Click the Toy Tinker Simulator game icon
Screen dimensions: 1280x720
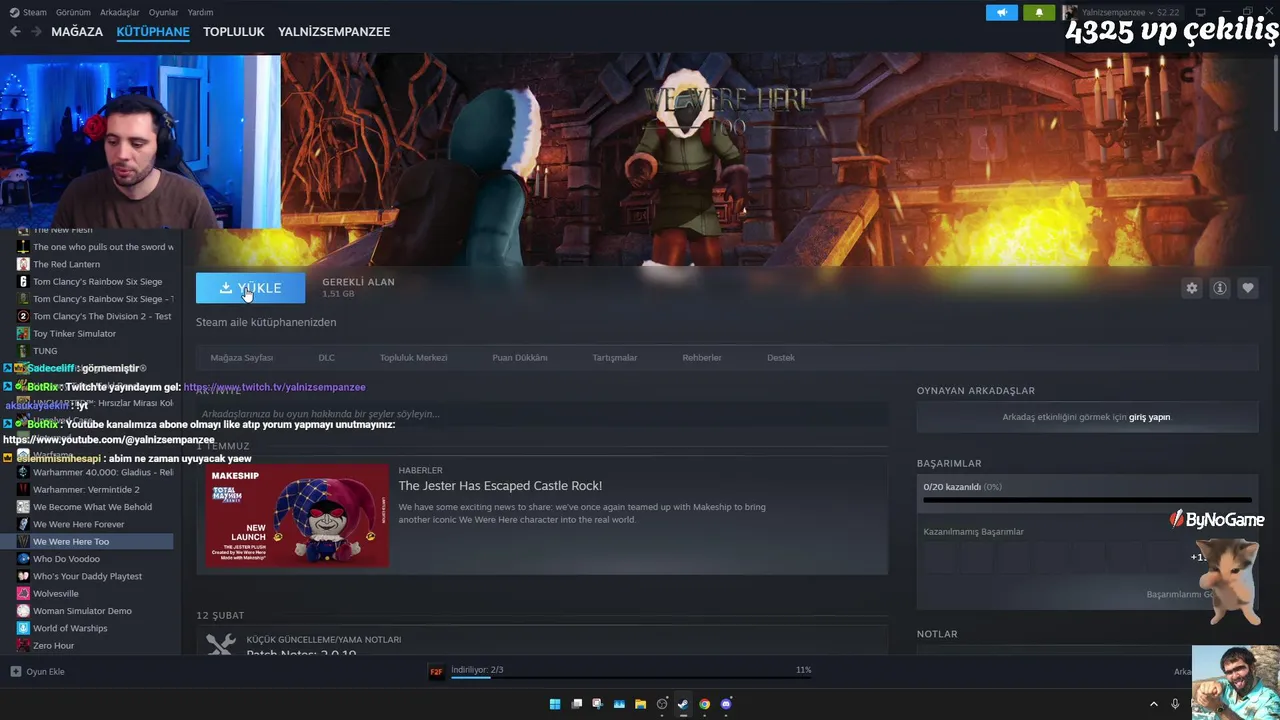pos(23,334)
